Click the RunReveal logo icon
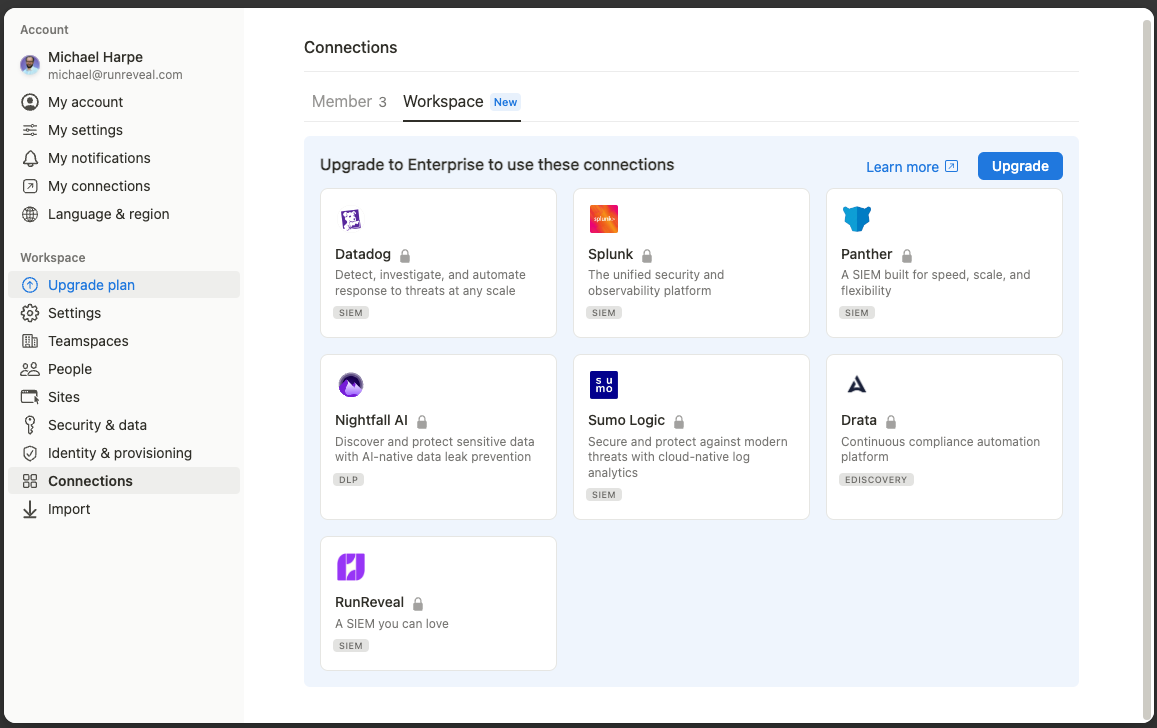The image size is (1157, 728). (x=350, y=567)
